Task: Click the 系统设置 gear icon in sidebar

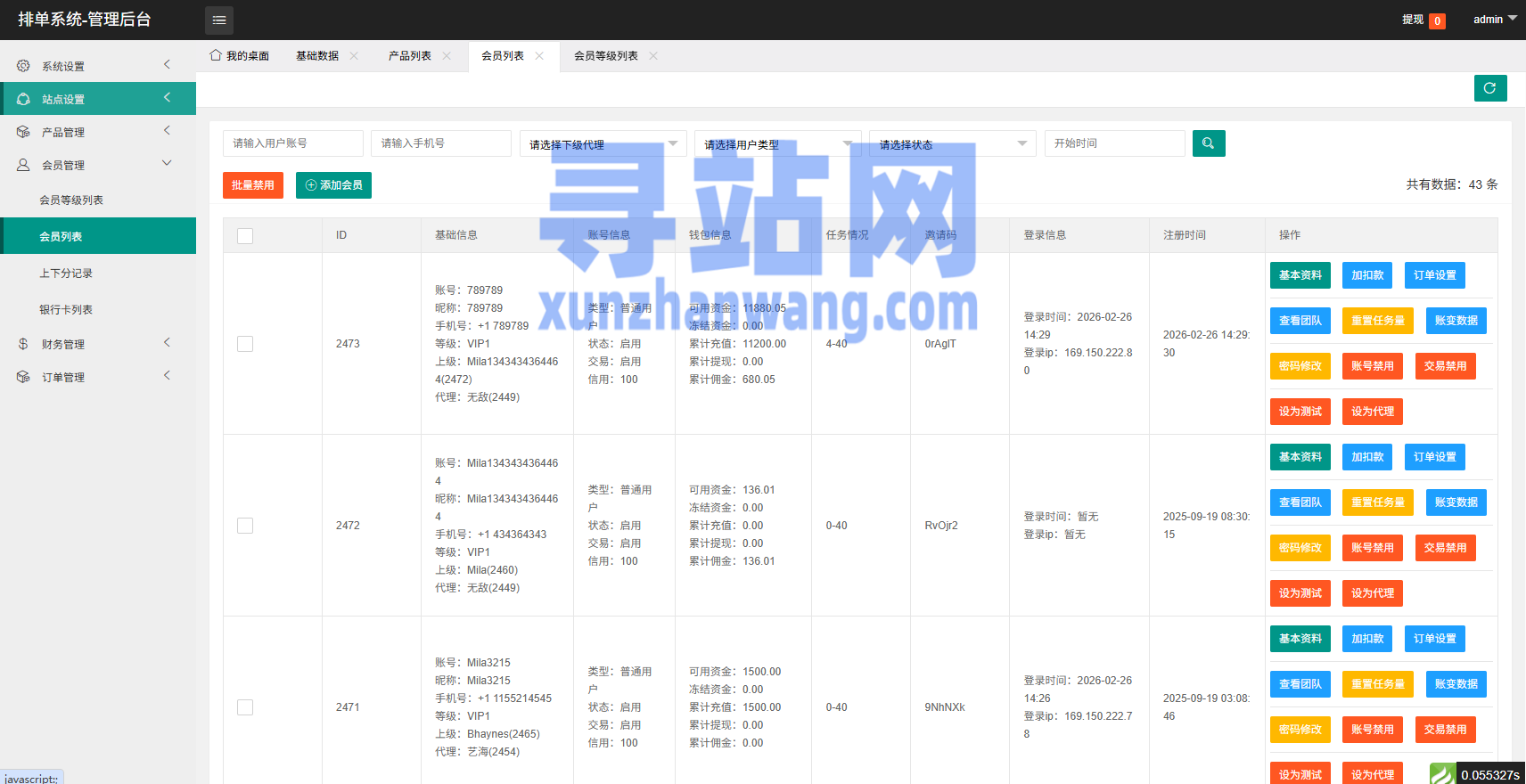Action: pyautogui.click(x=23, y=66)
